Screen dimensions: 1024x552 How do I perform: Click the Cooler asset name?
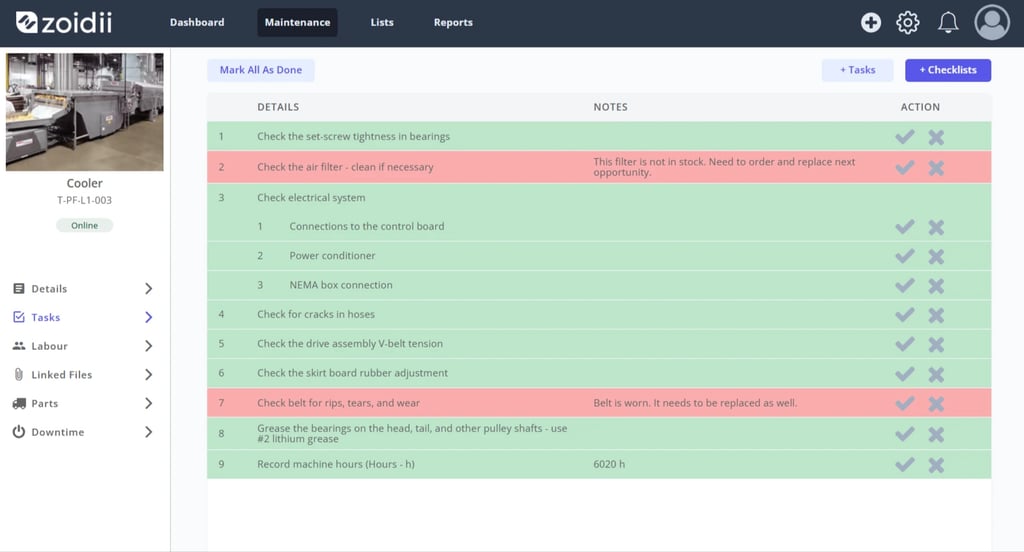pyautogui.click(x=84, y=184)
